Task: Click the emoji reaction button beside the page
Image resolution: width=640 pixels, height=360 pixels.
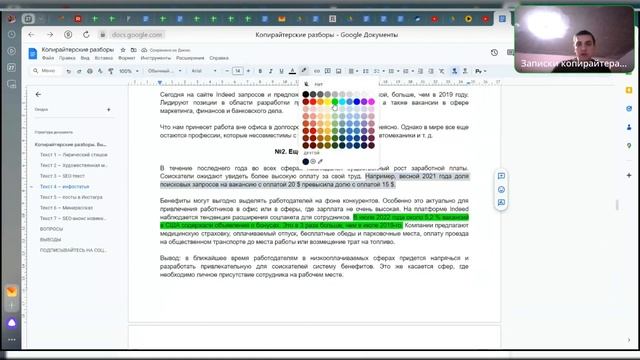Action: point(501,189)
